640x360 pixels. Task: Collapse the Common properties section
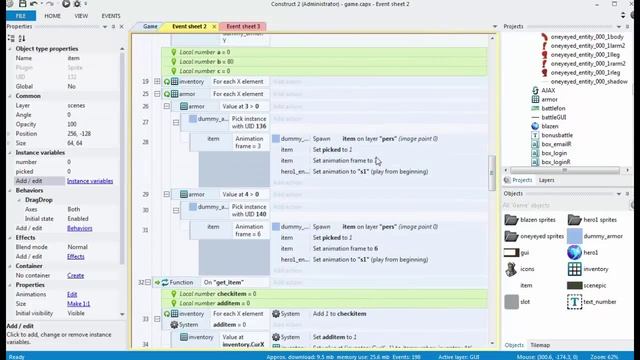[10, 96]
